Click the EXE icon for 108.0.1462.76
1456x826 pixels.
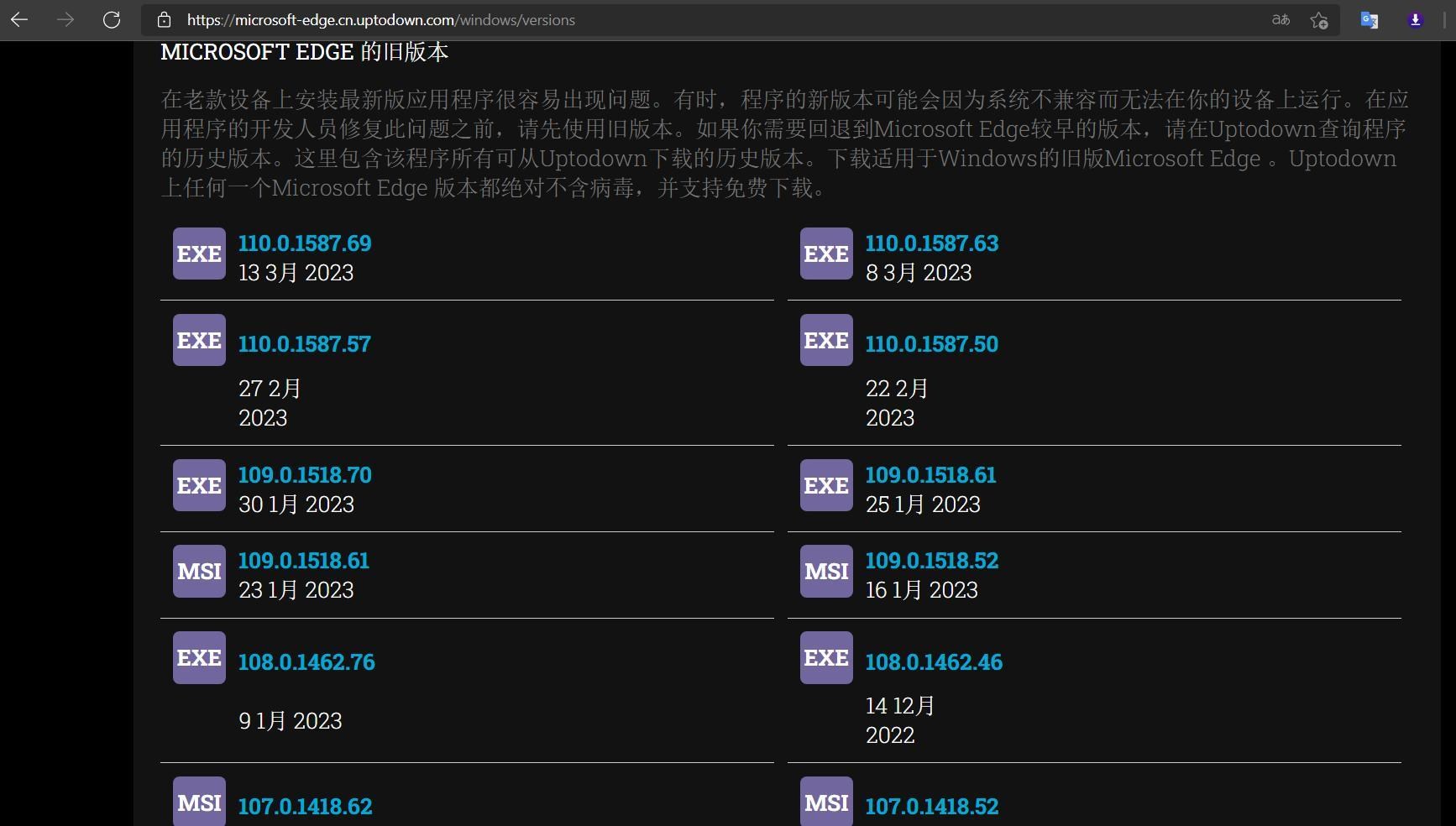(x=199, y=657)
